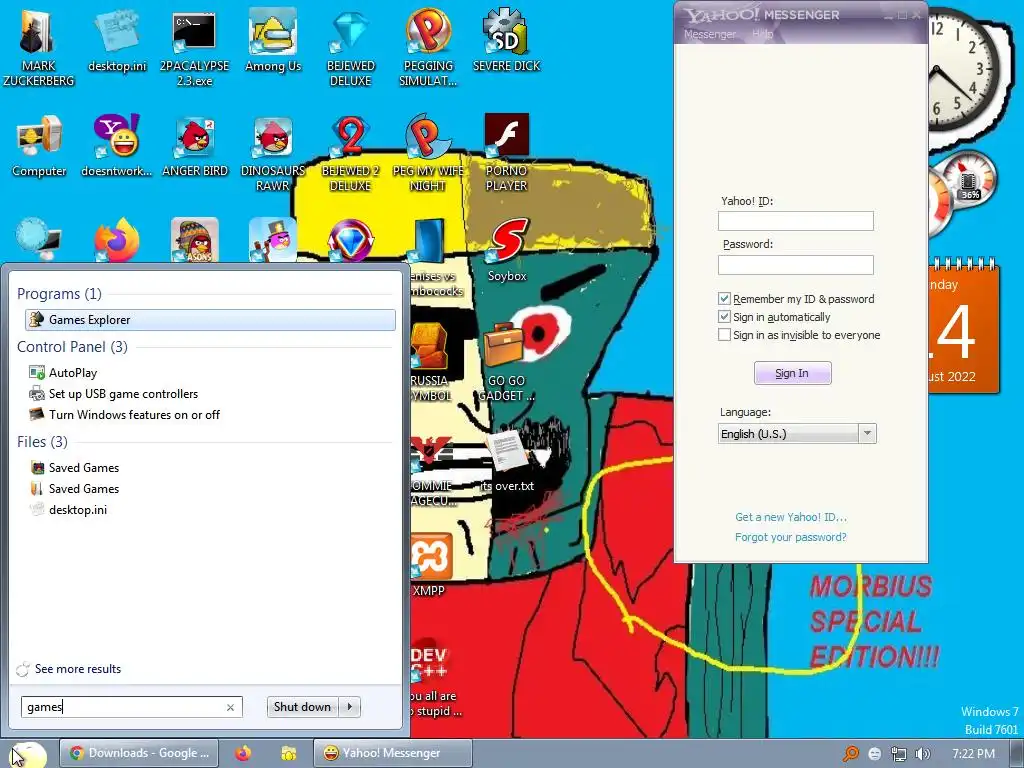
Task: Open the Among Us desktop shortcut
Action: point(273,40)
